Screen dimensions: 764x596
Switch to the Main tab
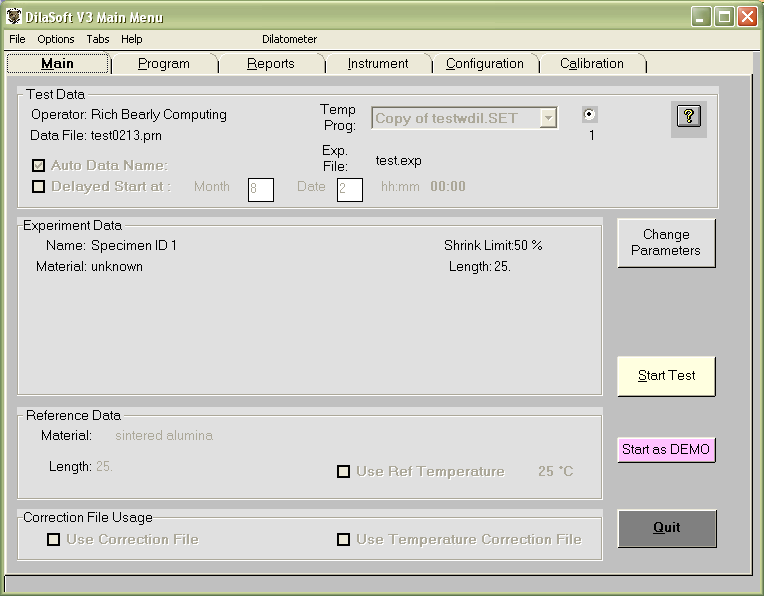point(57,63)
